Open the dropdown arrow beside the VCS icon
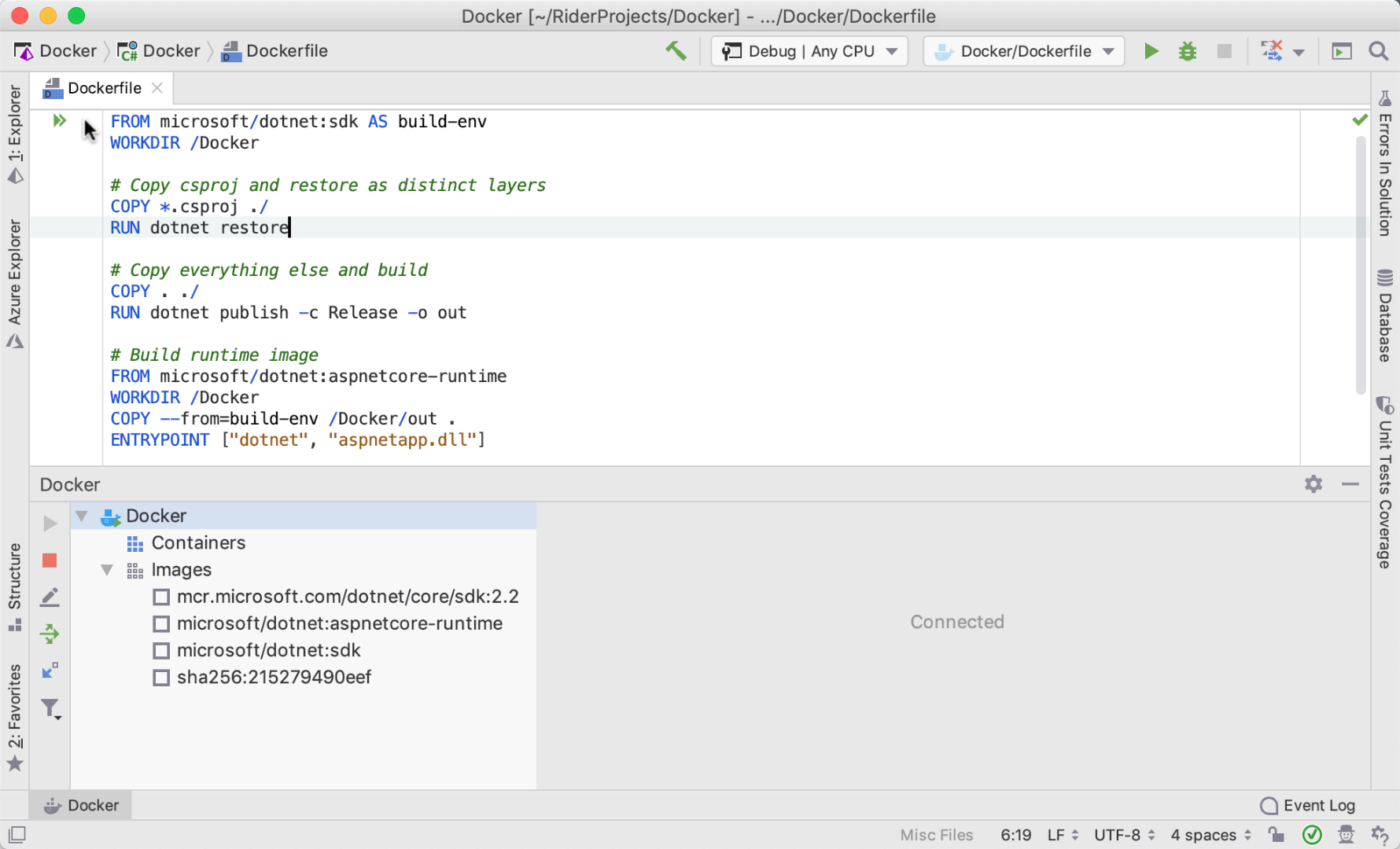This screenshot has height=849, width=1400. (1299, 53)
